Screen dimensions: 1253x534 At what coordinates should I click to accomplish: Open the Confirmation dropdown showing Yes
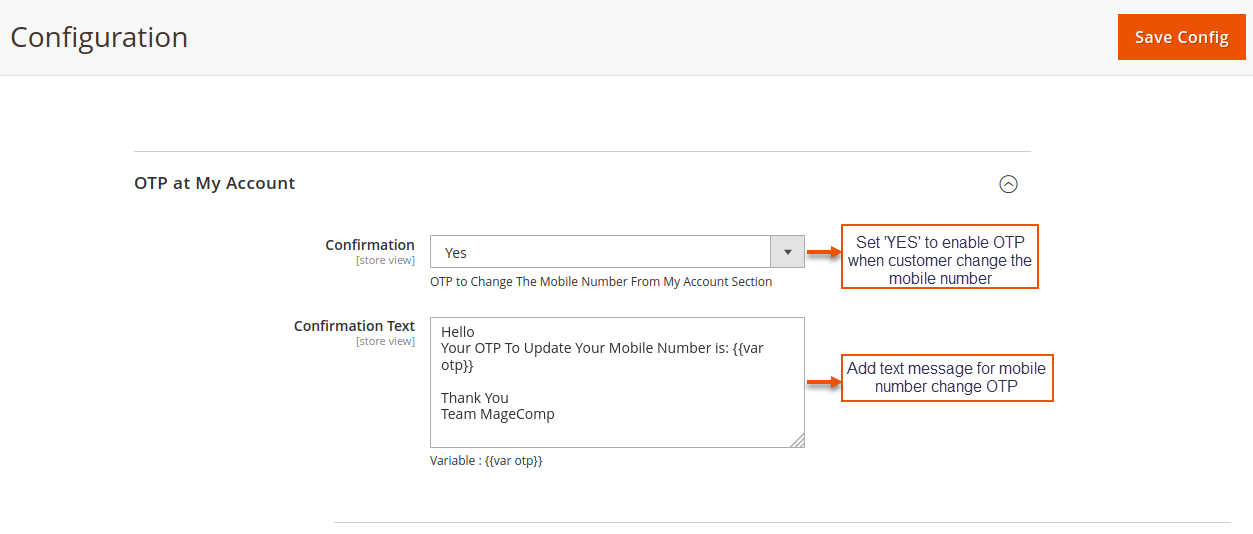600,252
